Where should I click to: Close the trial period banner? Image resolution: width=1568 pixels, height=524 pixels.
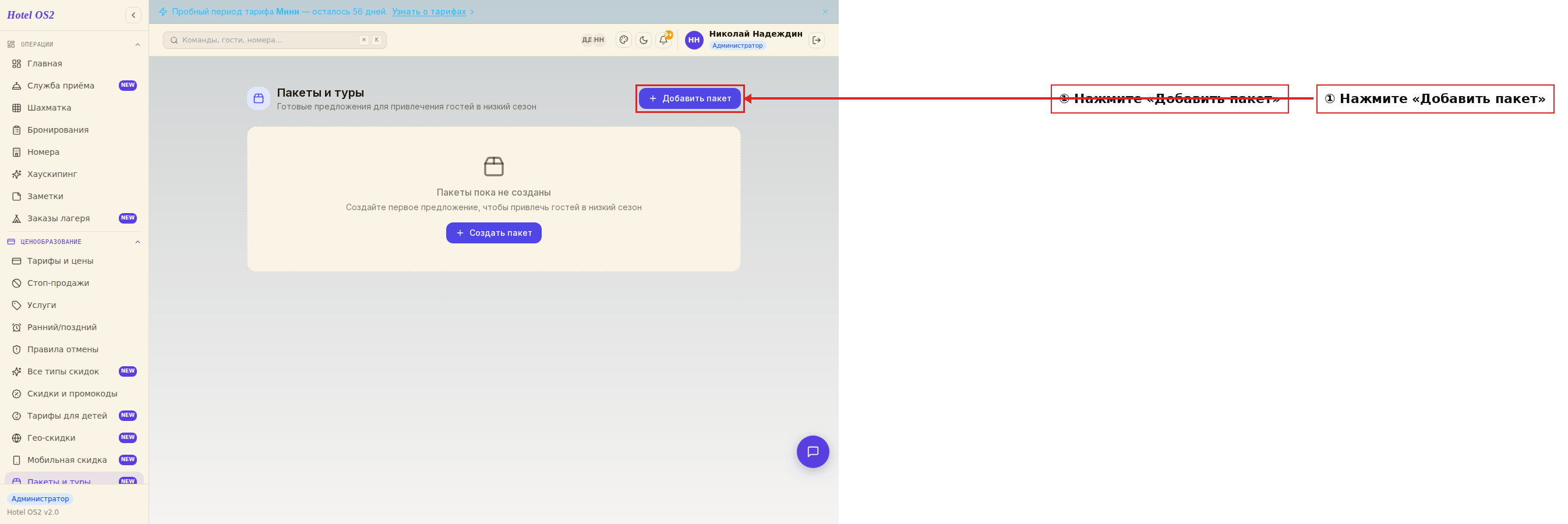point(825,12)
